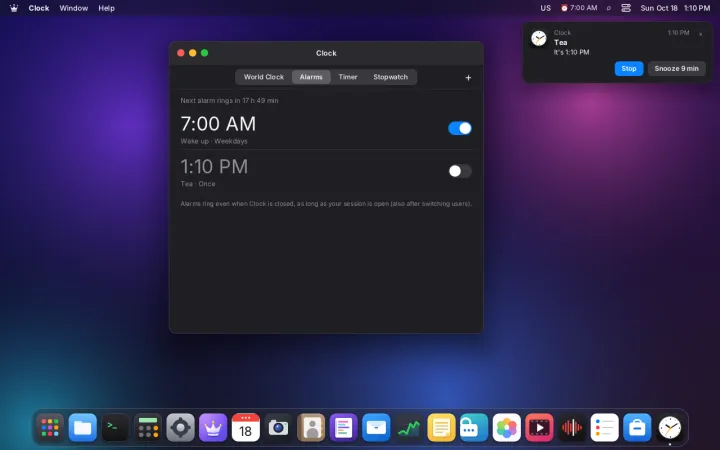Enable the 1:10 PM Tea alarm
Viewport: 720px width, 450px height.
(460, 171)
